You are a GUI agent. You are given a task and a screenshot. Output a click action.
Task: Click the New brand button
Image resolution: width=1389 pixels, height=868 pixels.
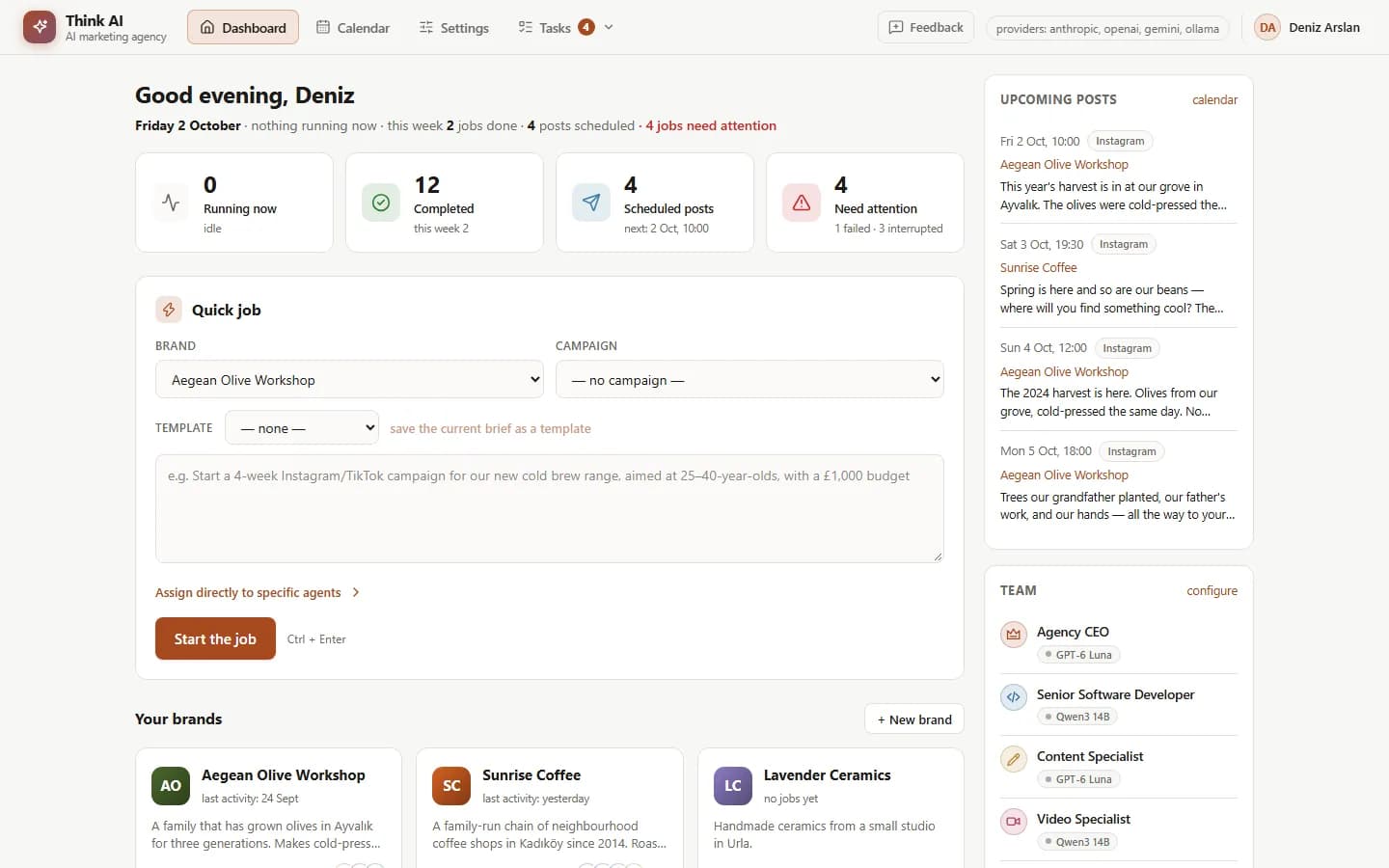pos(914,719)
